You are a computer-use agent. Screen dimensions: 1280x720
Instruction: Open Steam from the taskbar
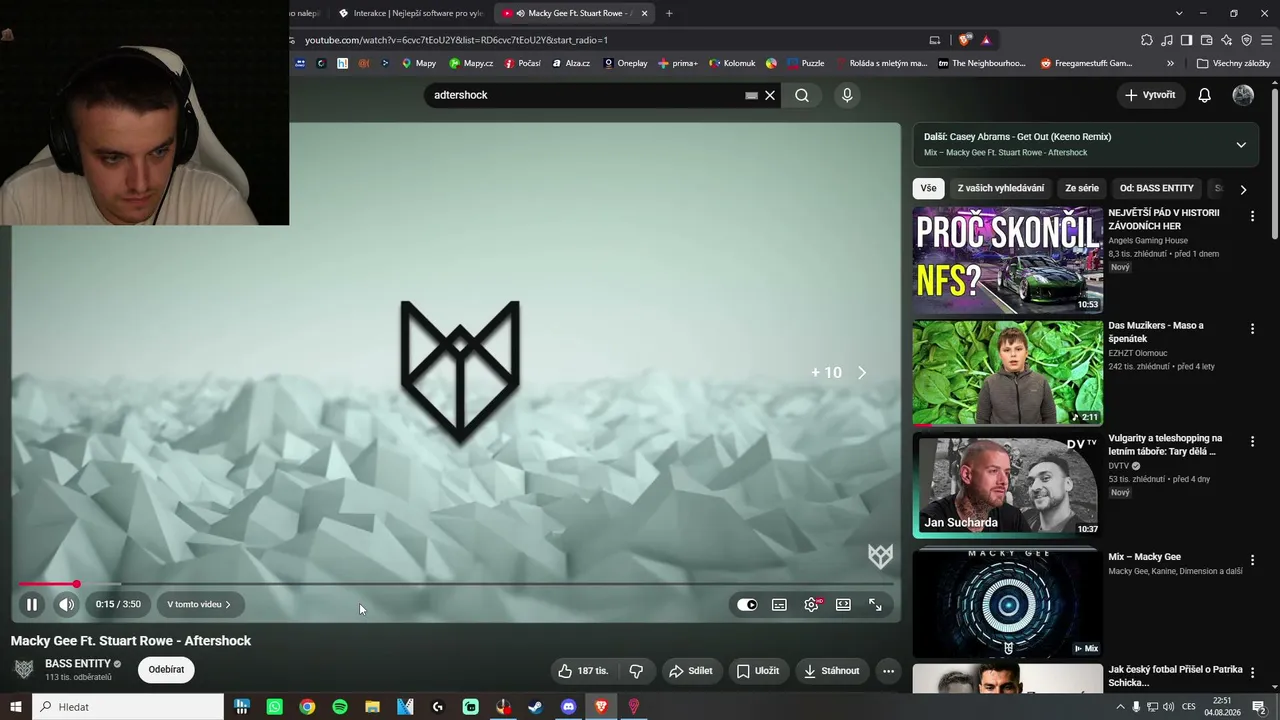[536, 707]
